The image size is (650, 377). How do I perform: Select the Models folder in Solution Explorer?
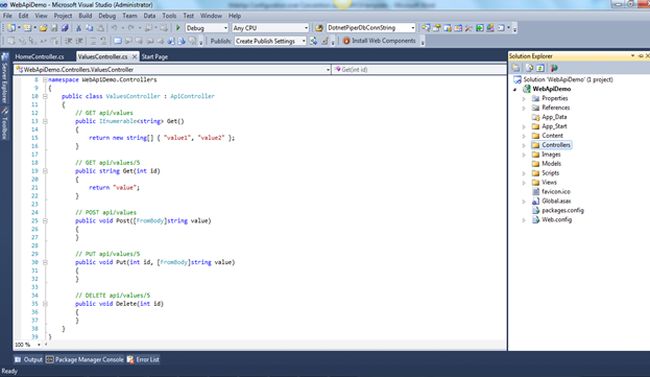coord(551,164)
